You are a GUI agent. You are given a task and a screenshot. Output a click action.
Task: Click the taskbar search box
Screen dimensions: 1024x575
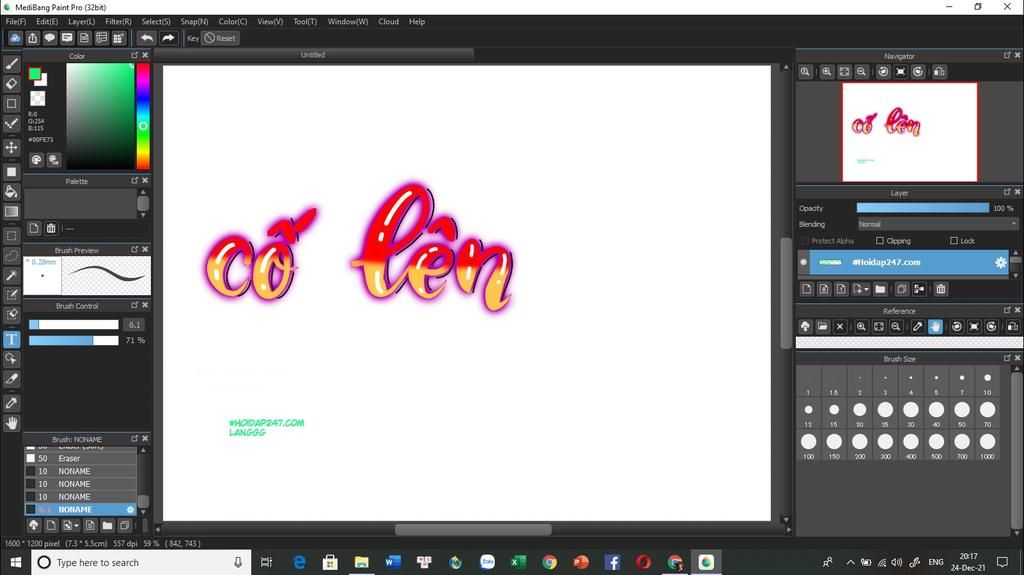coord(141,562)
